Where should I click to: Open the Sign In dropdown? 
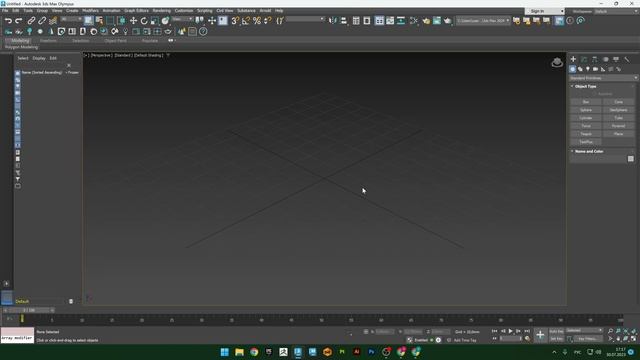[x=544, y=11]
